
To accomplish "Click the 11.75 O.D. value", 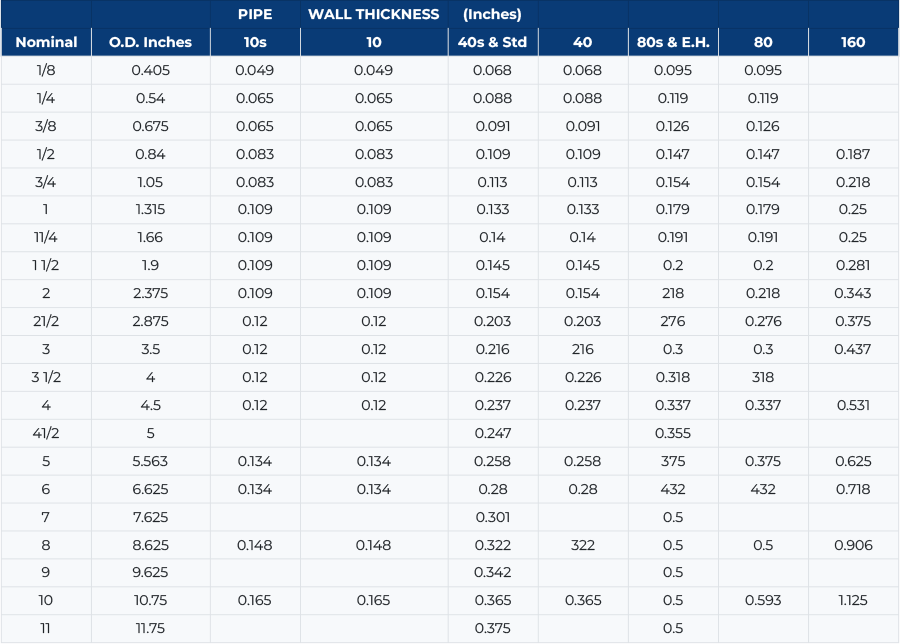I will coord(150,628).
